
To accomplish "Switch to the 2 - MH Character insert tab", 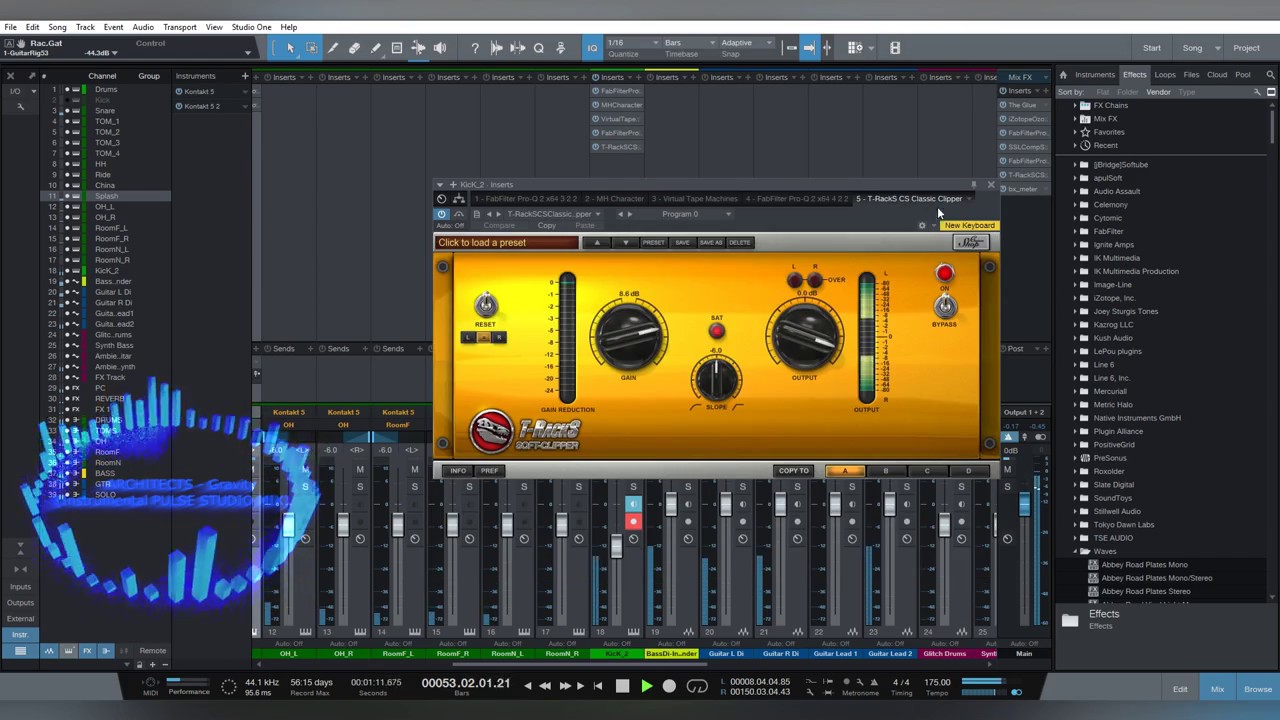I will 614,199.
